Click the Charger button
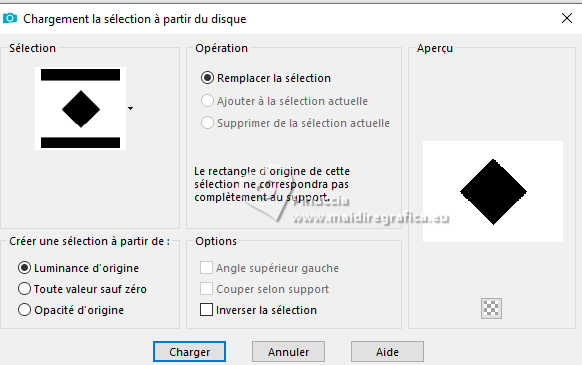 tap(189, 352)
